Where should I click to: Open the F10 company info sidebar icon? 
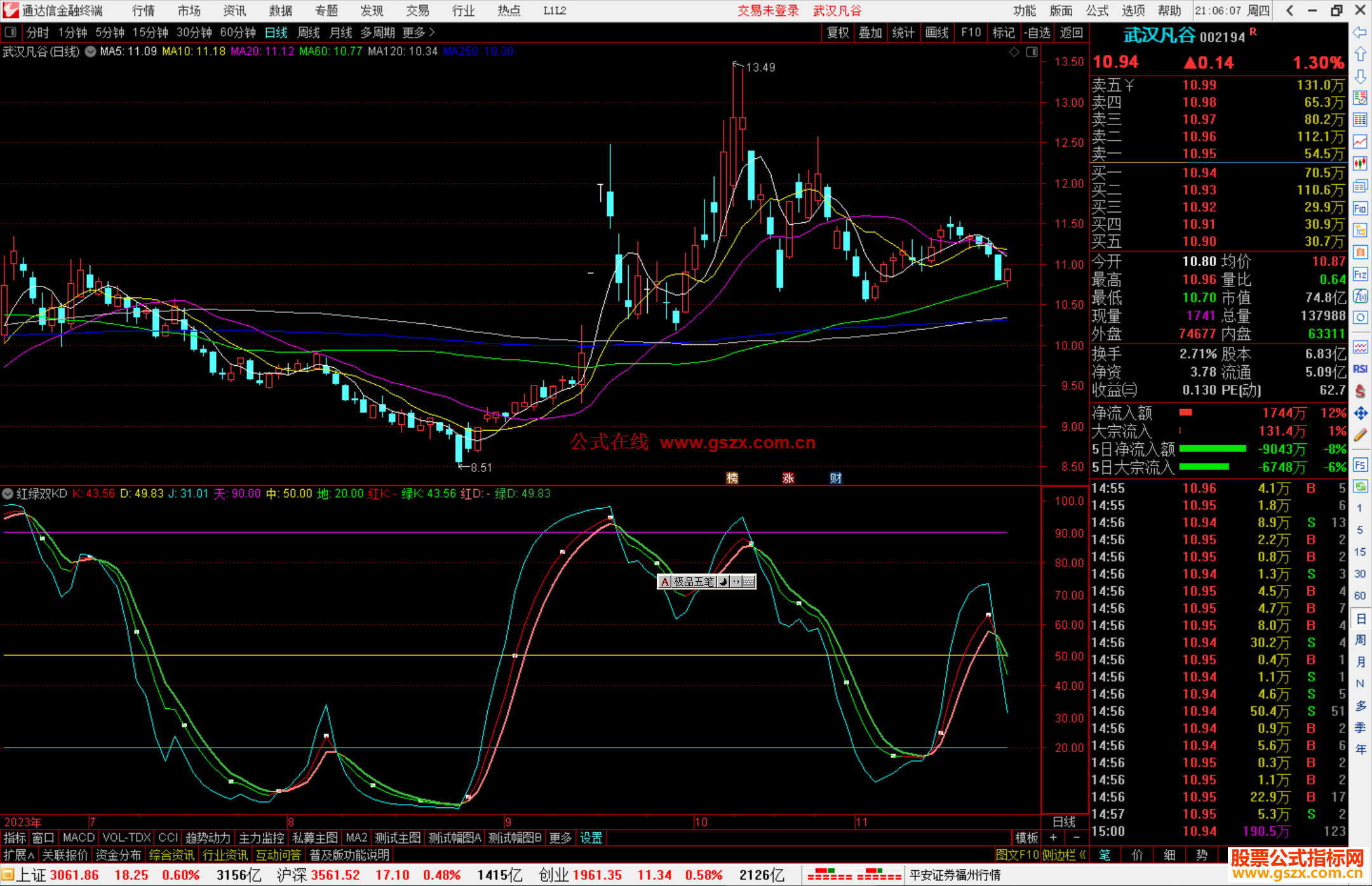tap(1360, 209)
